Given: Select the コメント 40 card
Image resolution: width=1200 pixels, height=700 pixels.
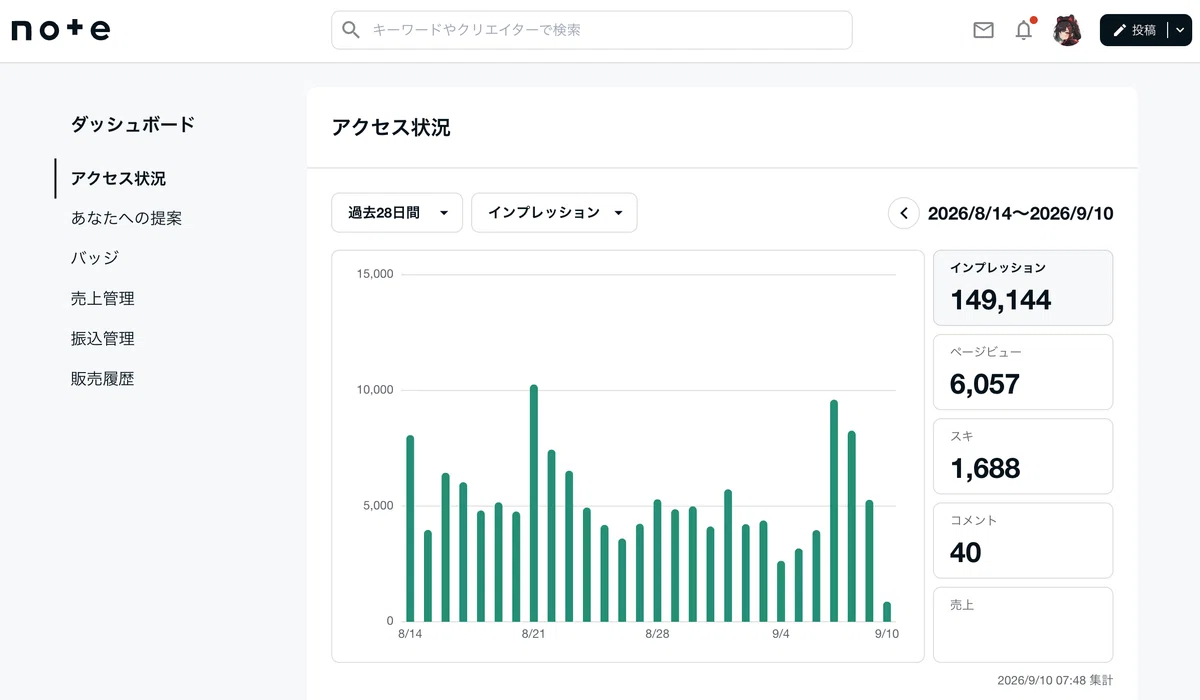Looking at the screenshot, I should coord(1023,540).
